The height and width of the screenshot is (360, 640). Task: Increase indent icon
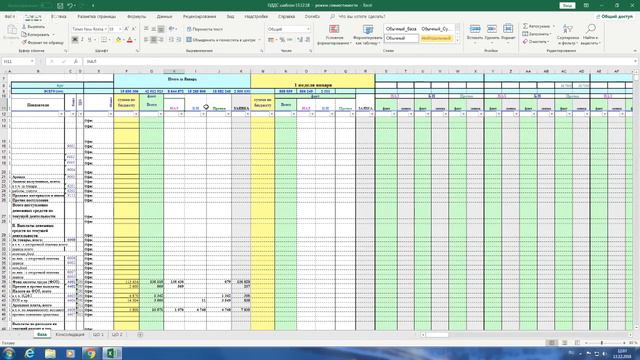point(178,40)
